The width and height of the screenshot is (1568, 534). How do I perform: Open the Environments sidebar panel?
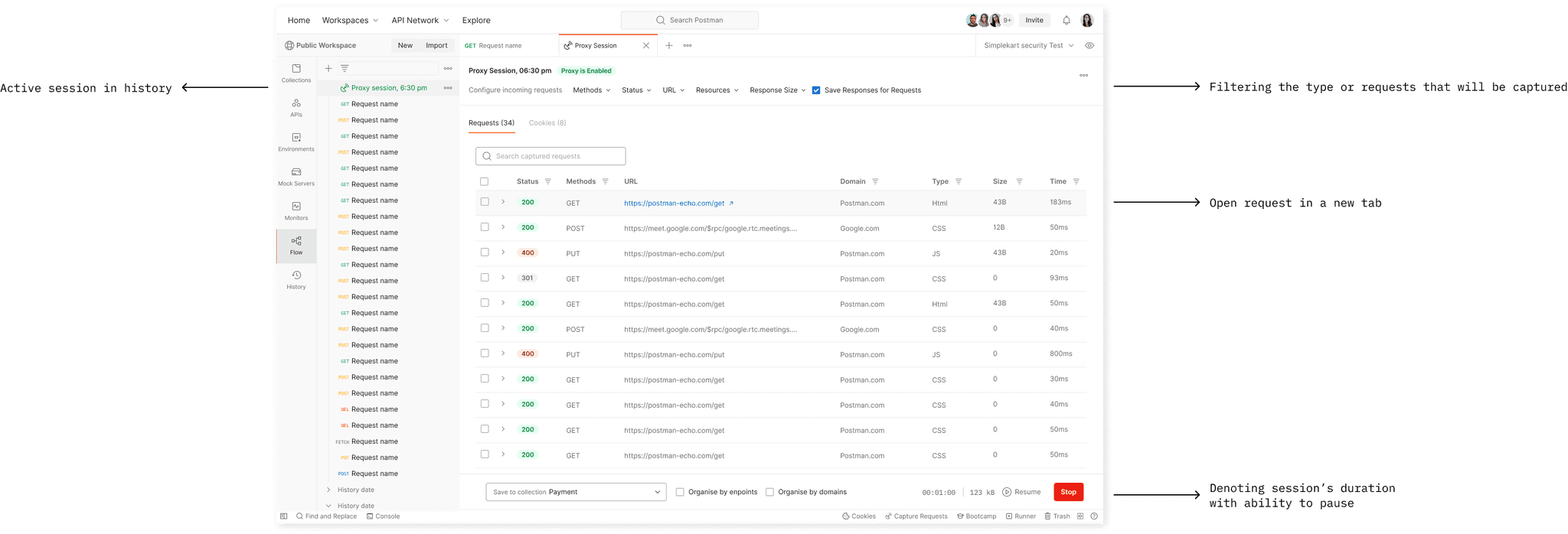click(296, 142)
